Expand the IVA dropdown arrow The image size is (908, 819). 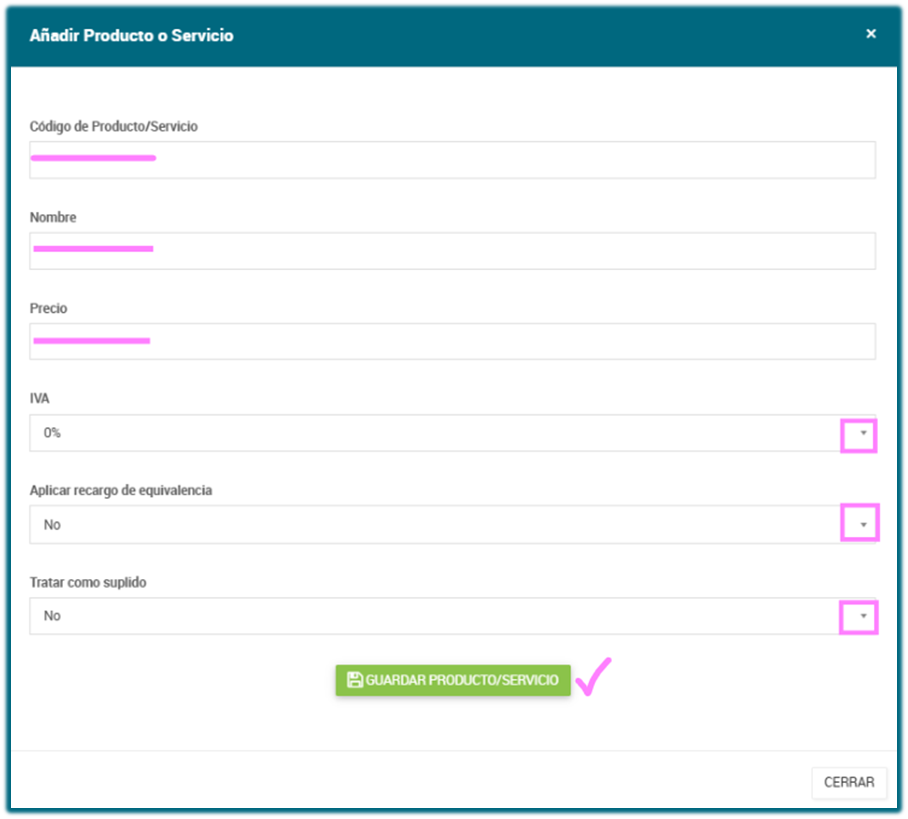(x=860, y=435)
